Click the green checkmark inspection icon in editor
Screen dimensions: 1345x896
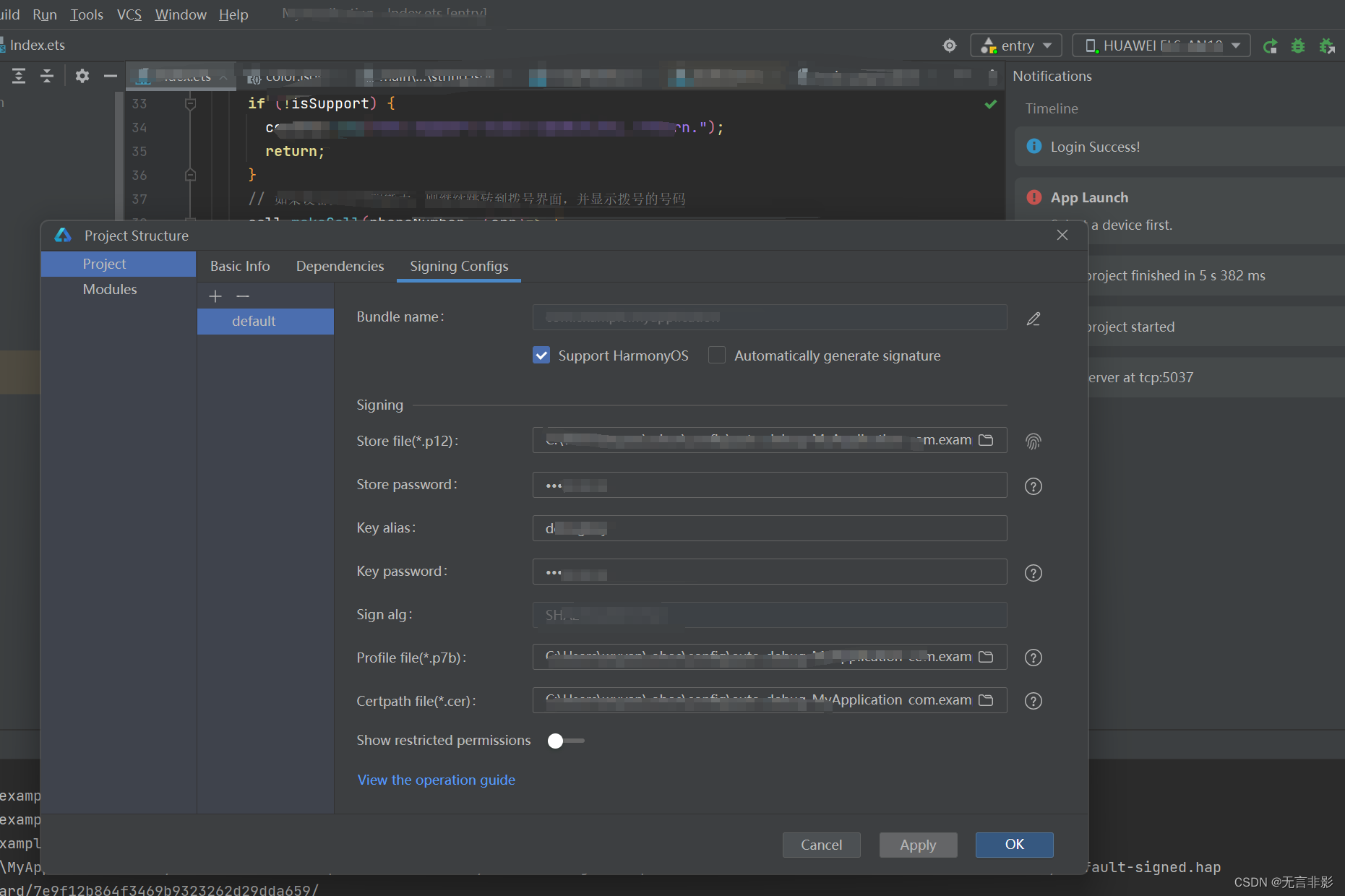point(991,104)
